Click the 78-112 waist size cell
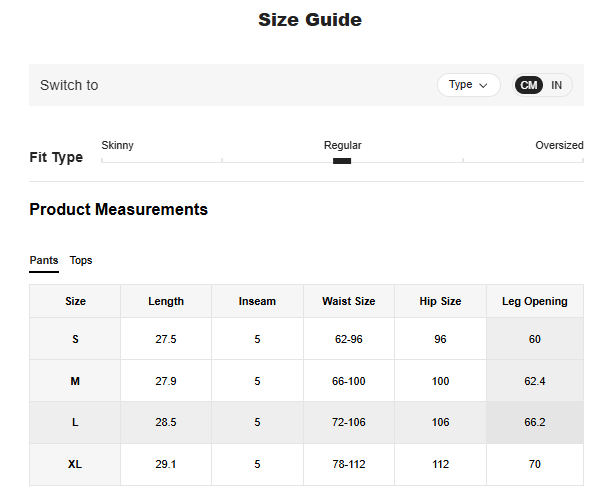This screenshot has height=490, width=606. point(348,464)
